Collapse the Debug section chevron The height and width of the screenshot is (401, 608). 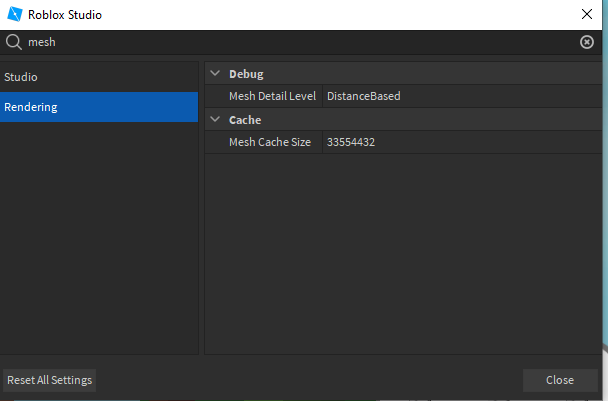215,73
